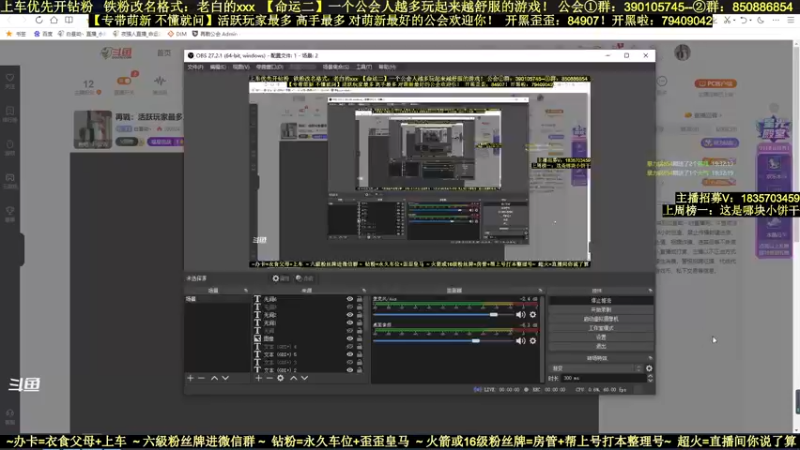The height and width of the screenshot is (450, 800).
Task: Mute the 桌面音频 speaker icon
Action: click(520, 341)
